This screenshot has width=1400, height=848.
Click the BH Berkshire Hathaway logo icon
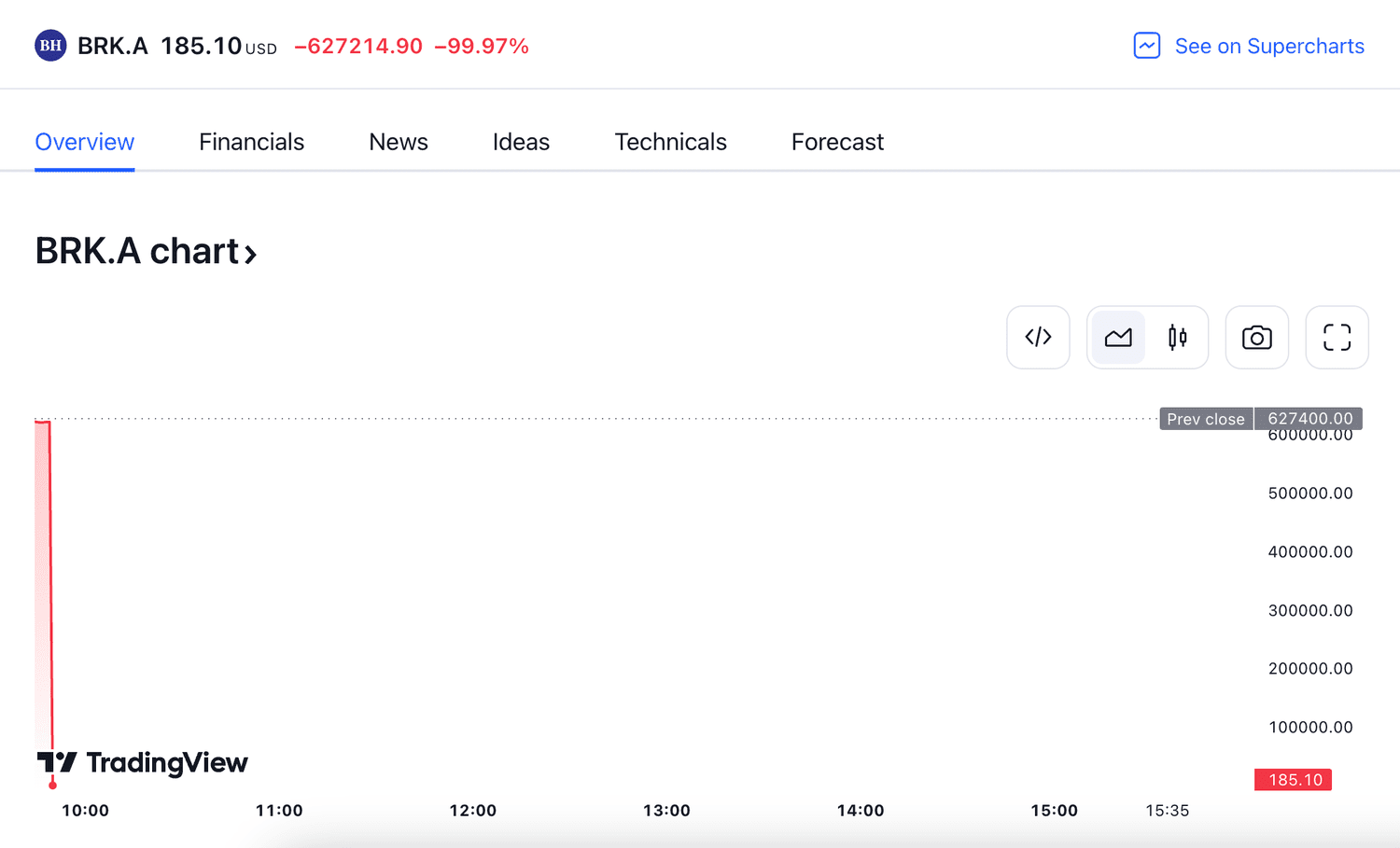pyautogui.click(x=50, y=46)
